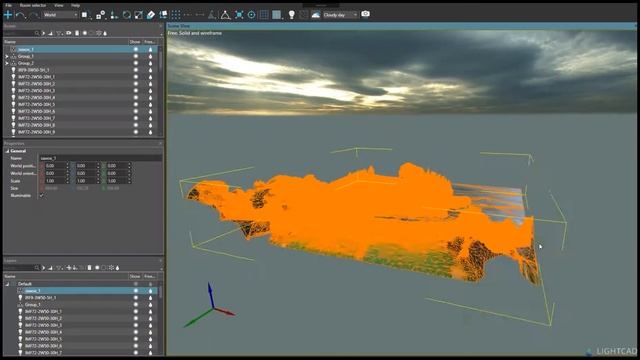Click the Show column header in the Layers panel
640x360 pixels.
[135, 276]
